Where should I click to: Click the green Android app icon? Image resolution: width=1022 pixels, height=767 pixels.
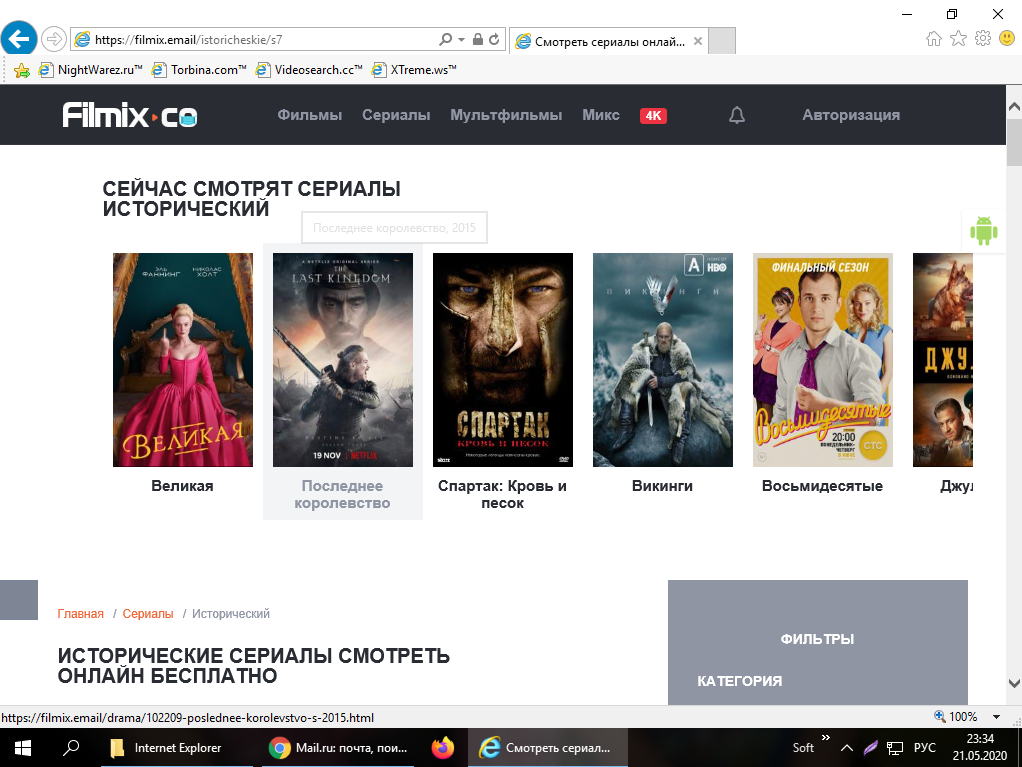click(x=984, y=231)
